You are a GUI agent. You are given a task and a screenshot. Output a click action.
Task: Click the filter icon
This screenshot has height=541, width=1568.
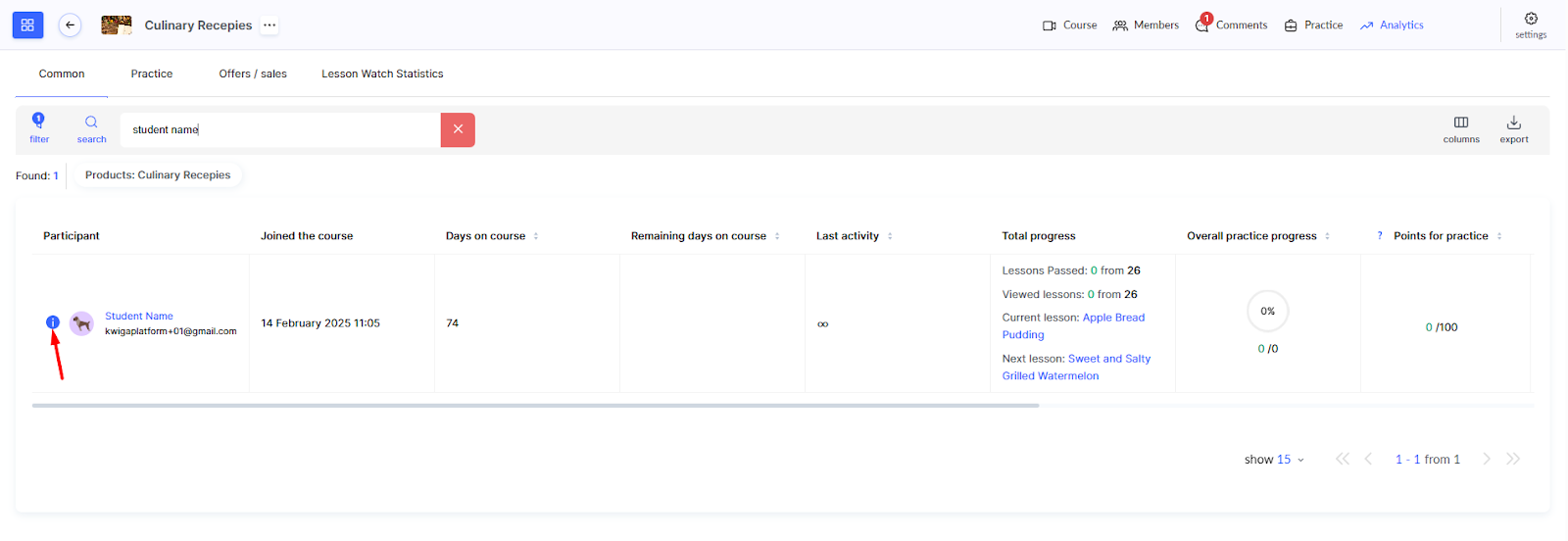coord(39,122)
